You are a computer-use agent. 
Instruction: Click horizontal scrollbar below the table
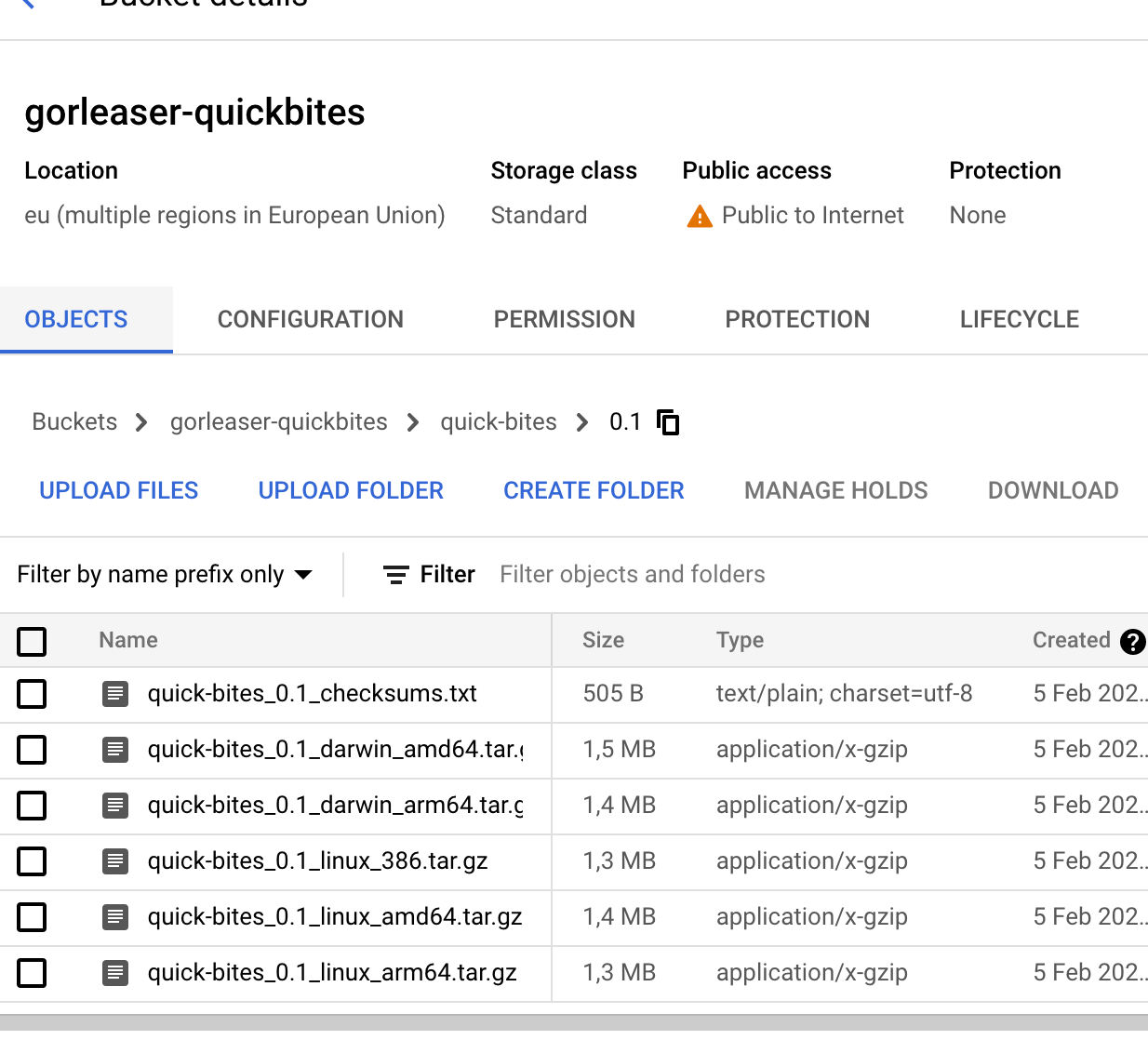[574, 1023]
